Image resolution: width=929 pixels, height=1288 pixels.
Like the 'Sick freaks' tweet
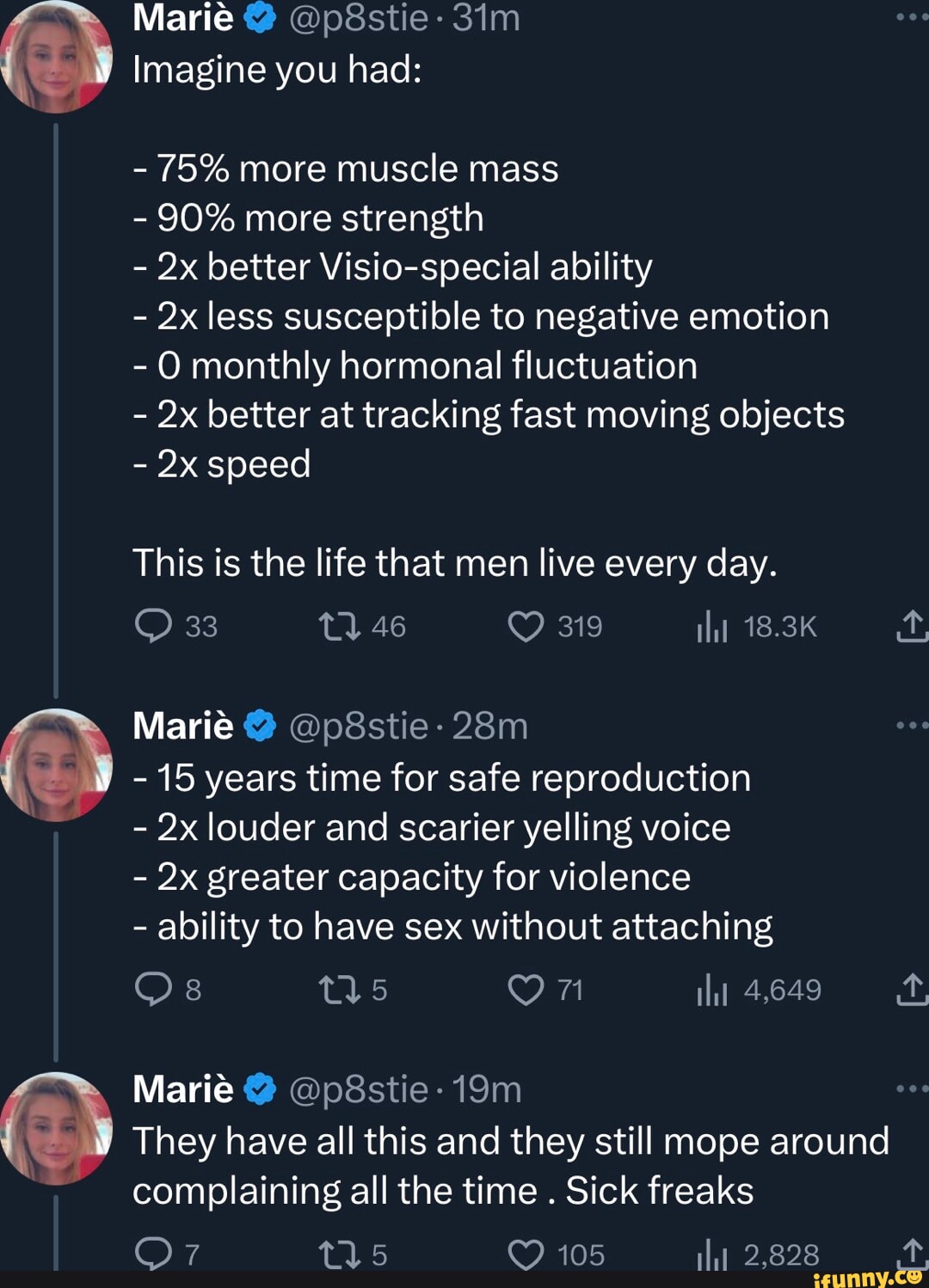526,1254
